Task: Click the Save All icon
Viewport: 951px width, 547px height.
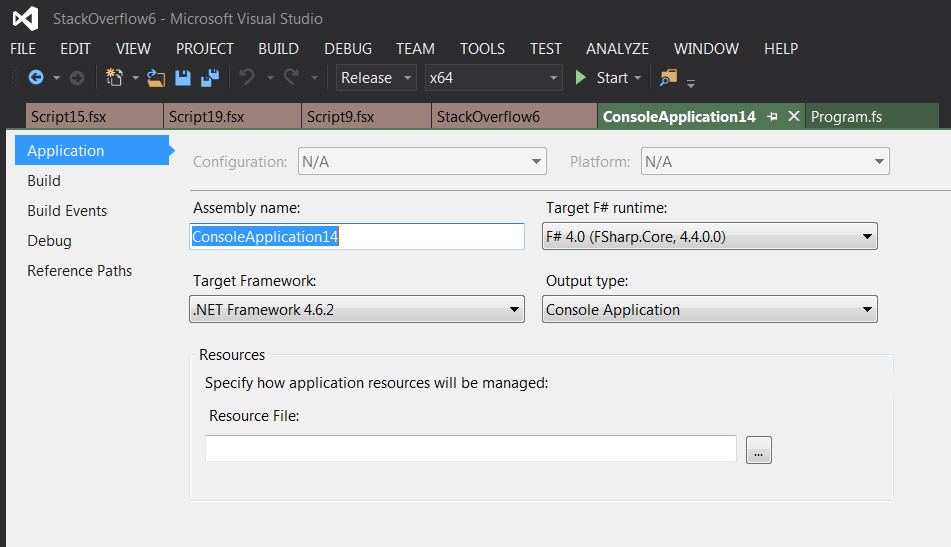Action: [x=210, y=78]
